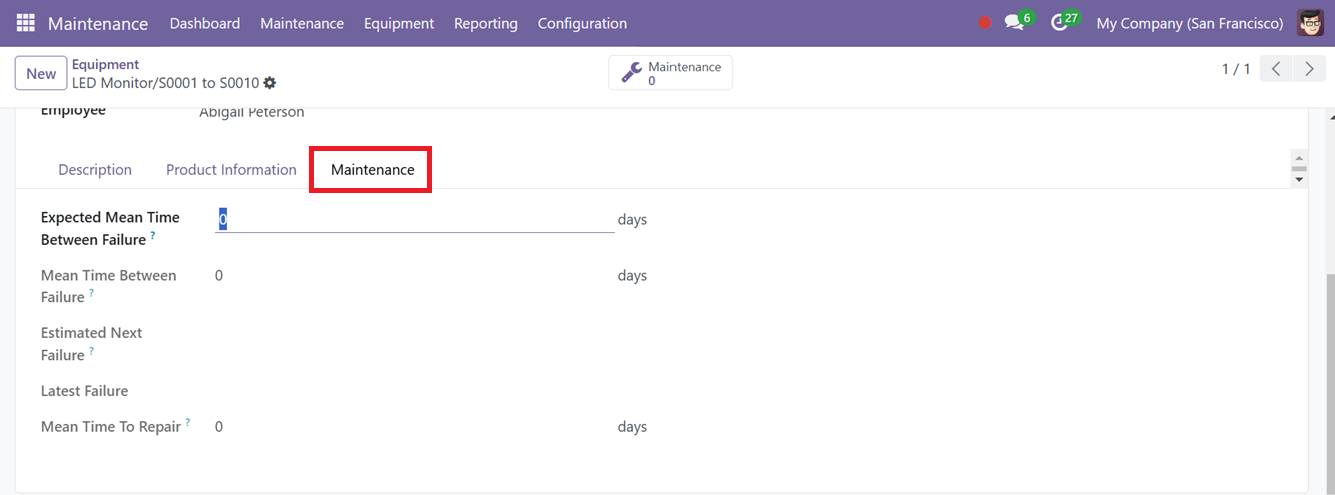Open the user avatar menu
Screen dimensions: 1335x495
click(1310, 23)
